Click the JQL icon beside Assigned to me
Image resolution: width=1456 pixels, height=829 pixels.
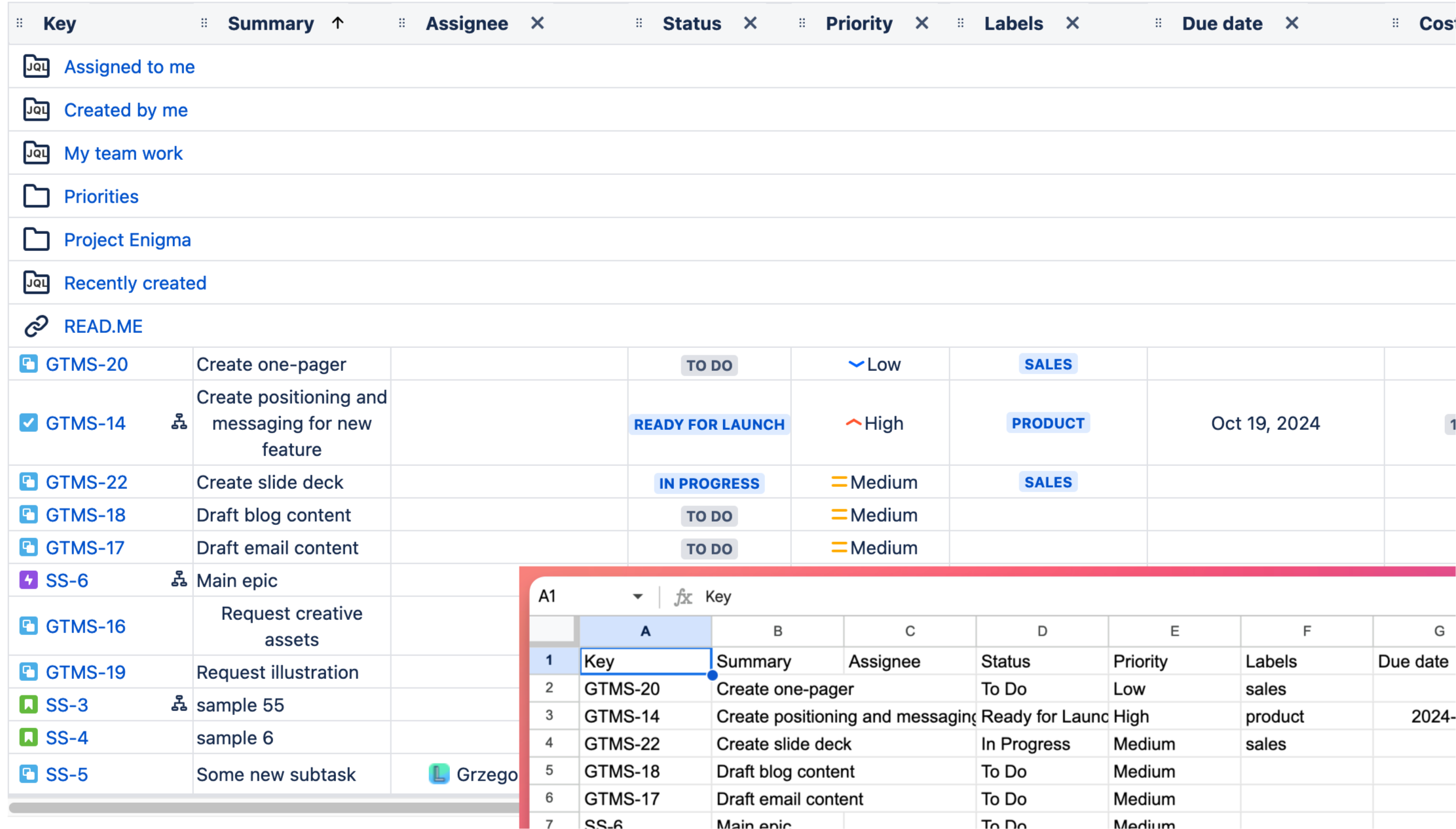click(x=36, y=66)
